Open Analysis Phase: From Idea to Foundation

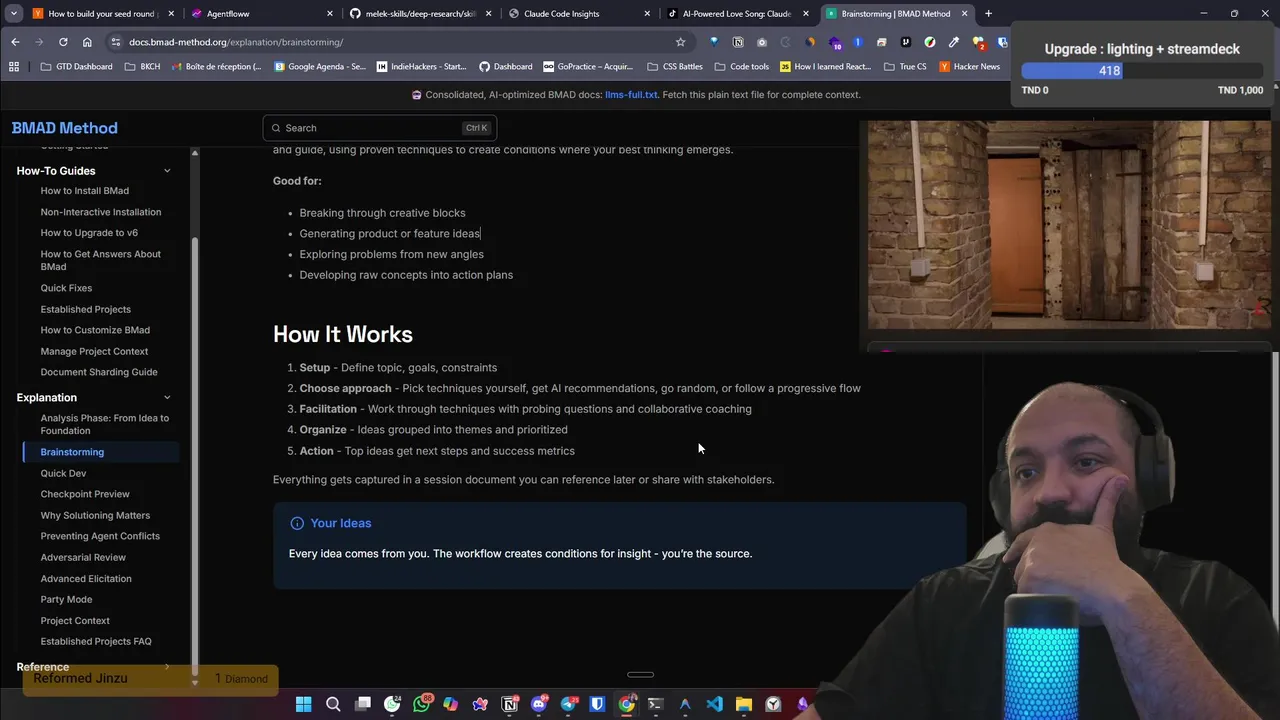(104, 424)
